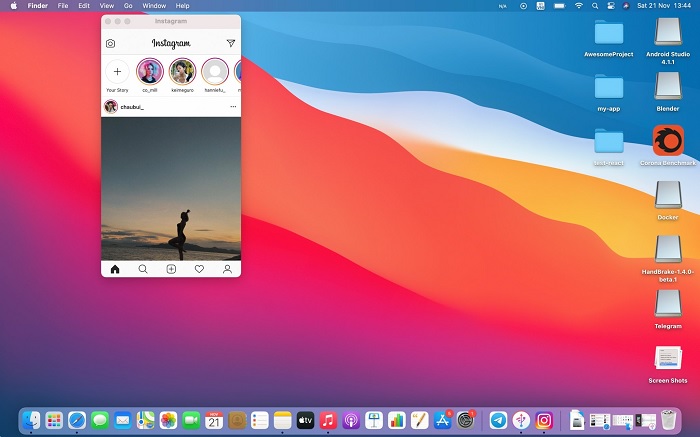Open the activity heart tab

[199, 269]
